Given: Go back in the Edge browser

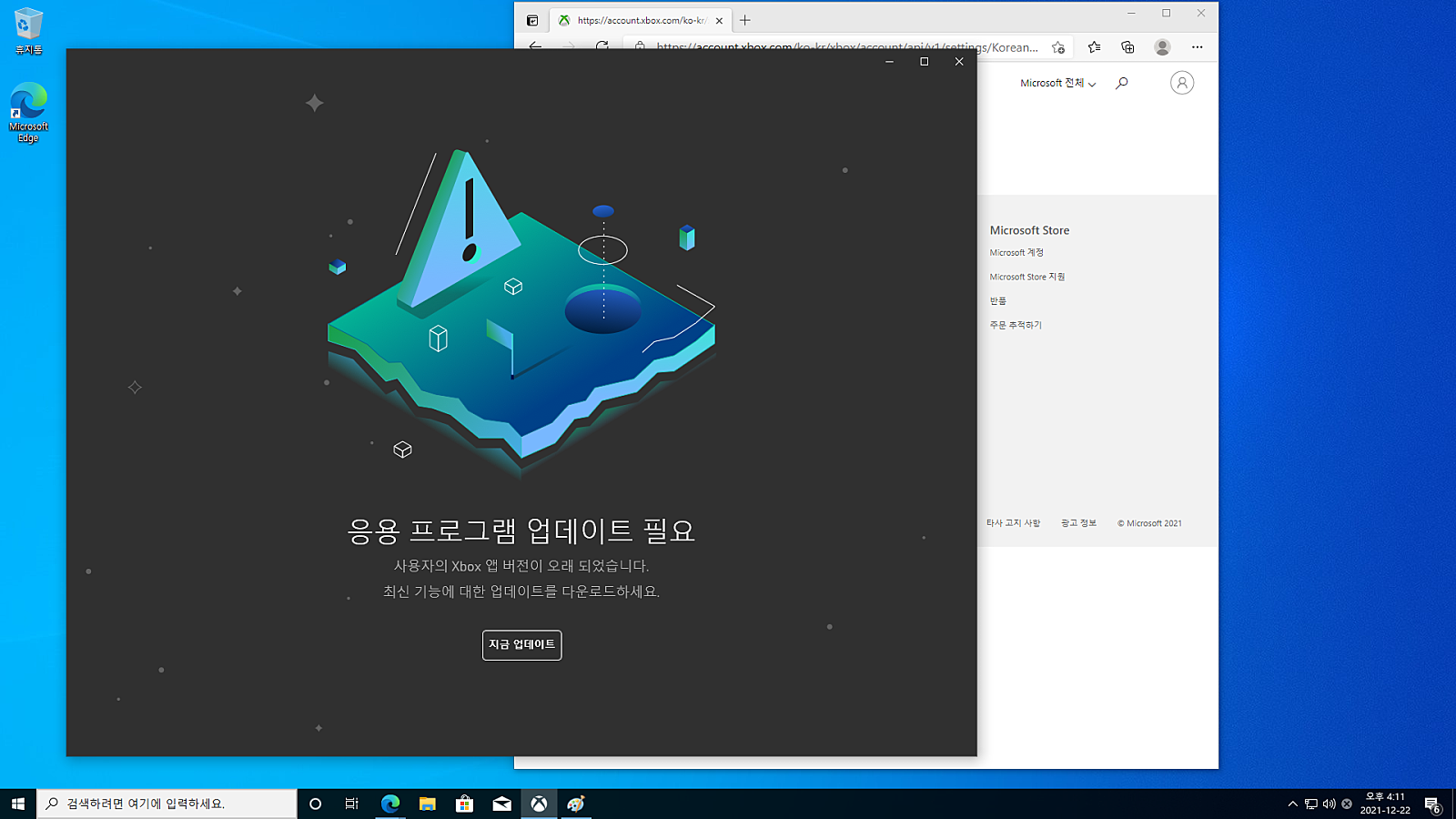Looking at the screenshot, I should [535, 46].
